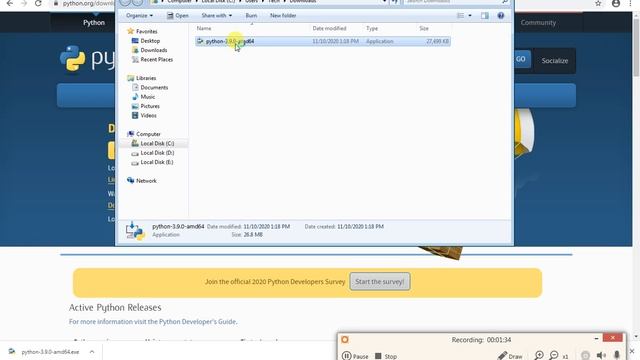The width and height of the screenshot is (640, 360).
Task: Click the Draw pencil tool in recorder
Action: click(510, 356)
